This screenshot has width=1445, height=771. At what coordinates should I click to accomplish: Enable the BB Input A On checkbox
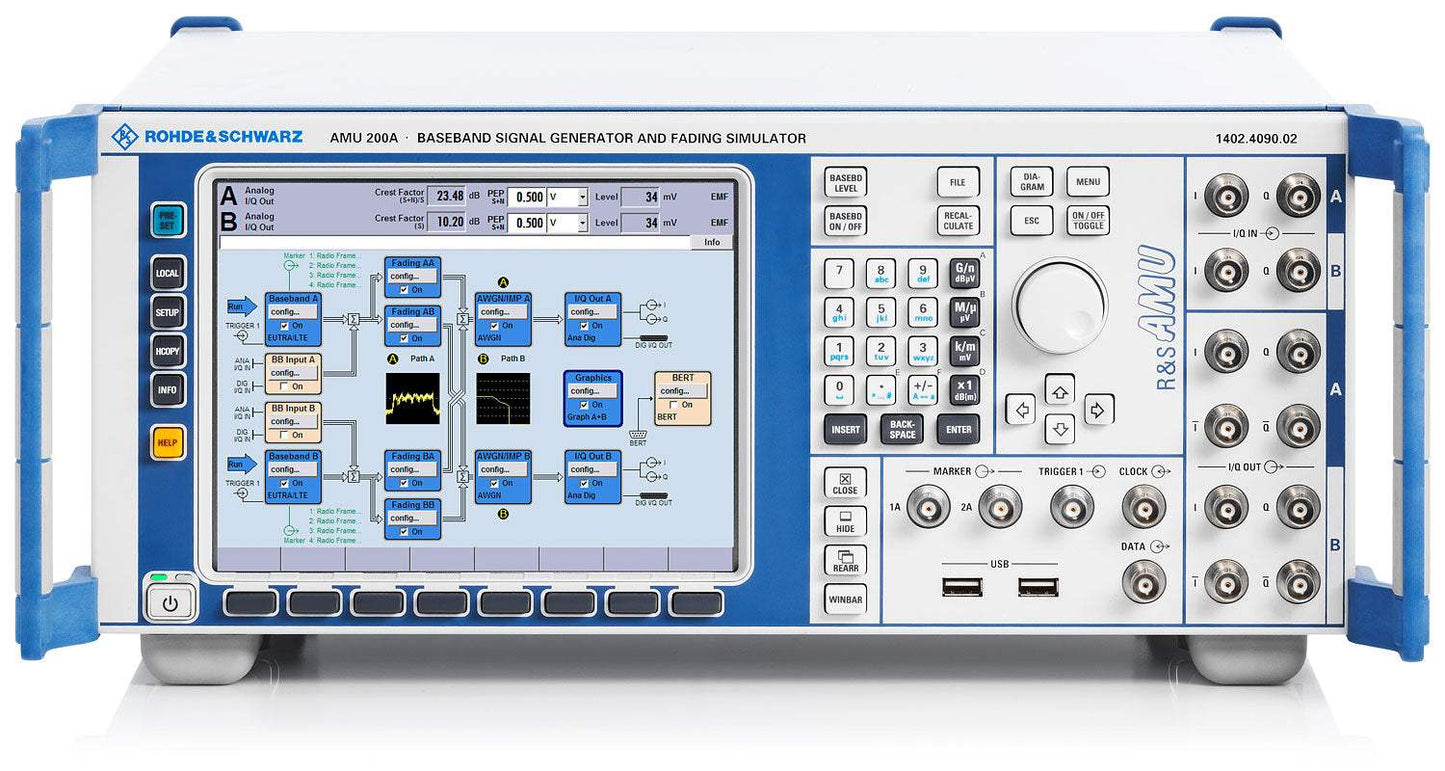(285, 387)
